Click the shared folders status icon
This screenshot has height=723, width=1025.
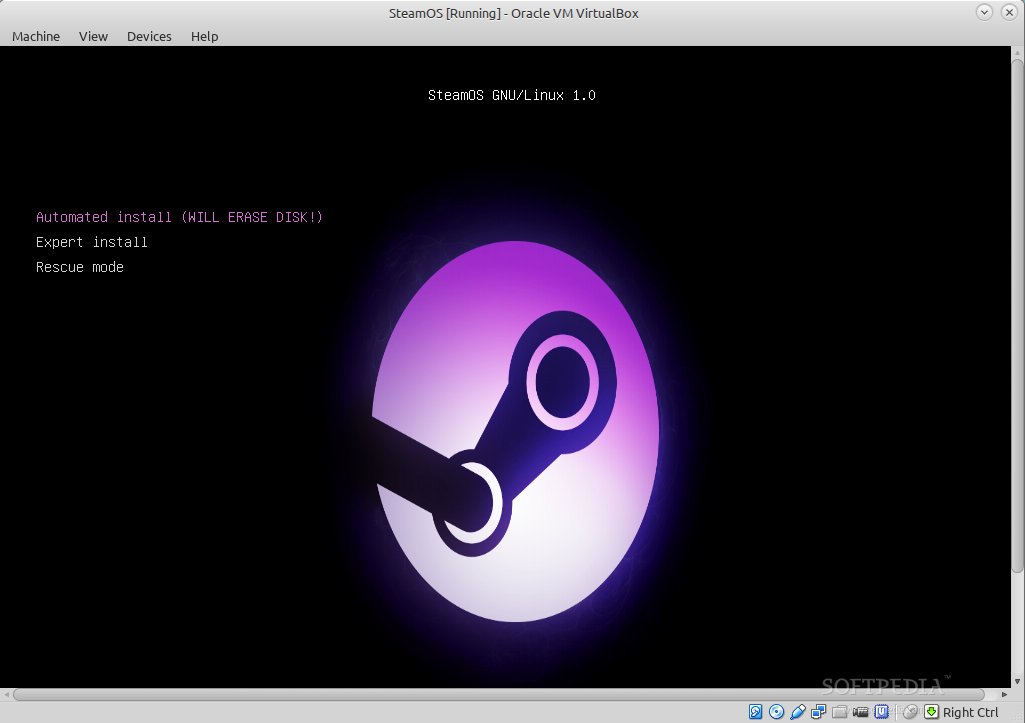(839, 711)
